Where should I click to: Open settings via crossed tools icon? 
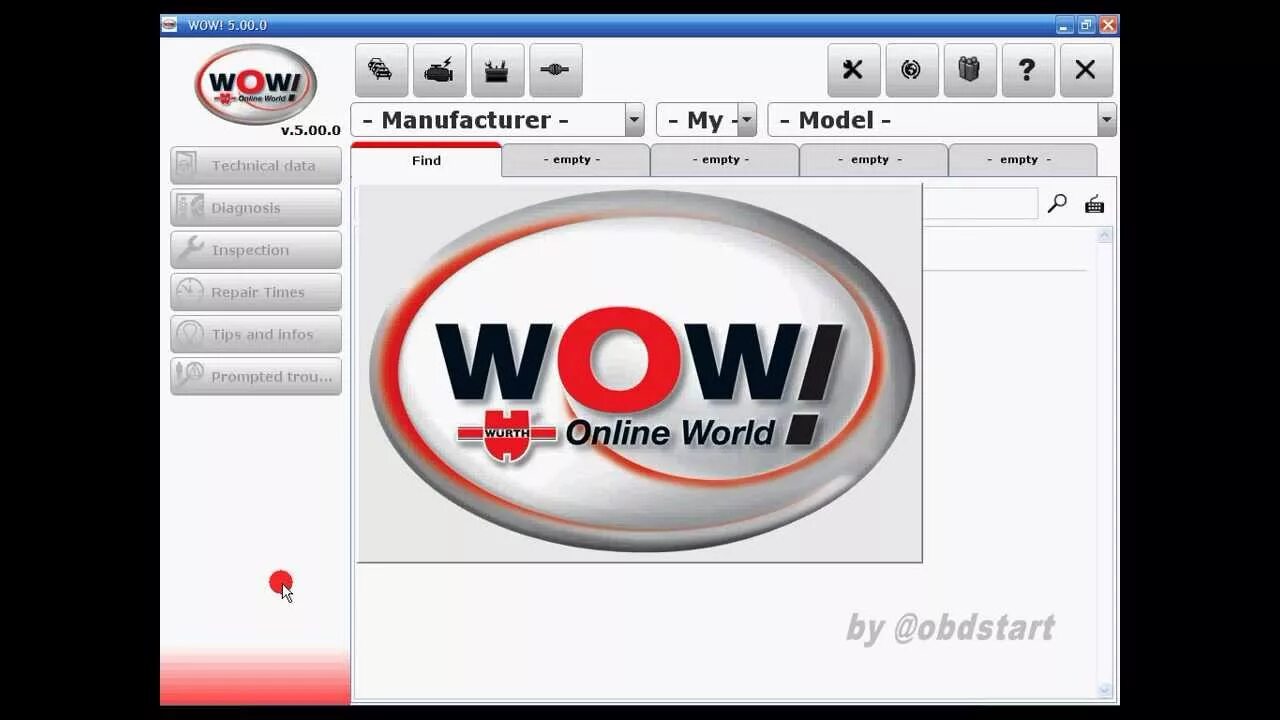click(x=853, y=70)
